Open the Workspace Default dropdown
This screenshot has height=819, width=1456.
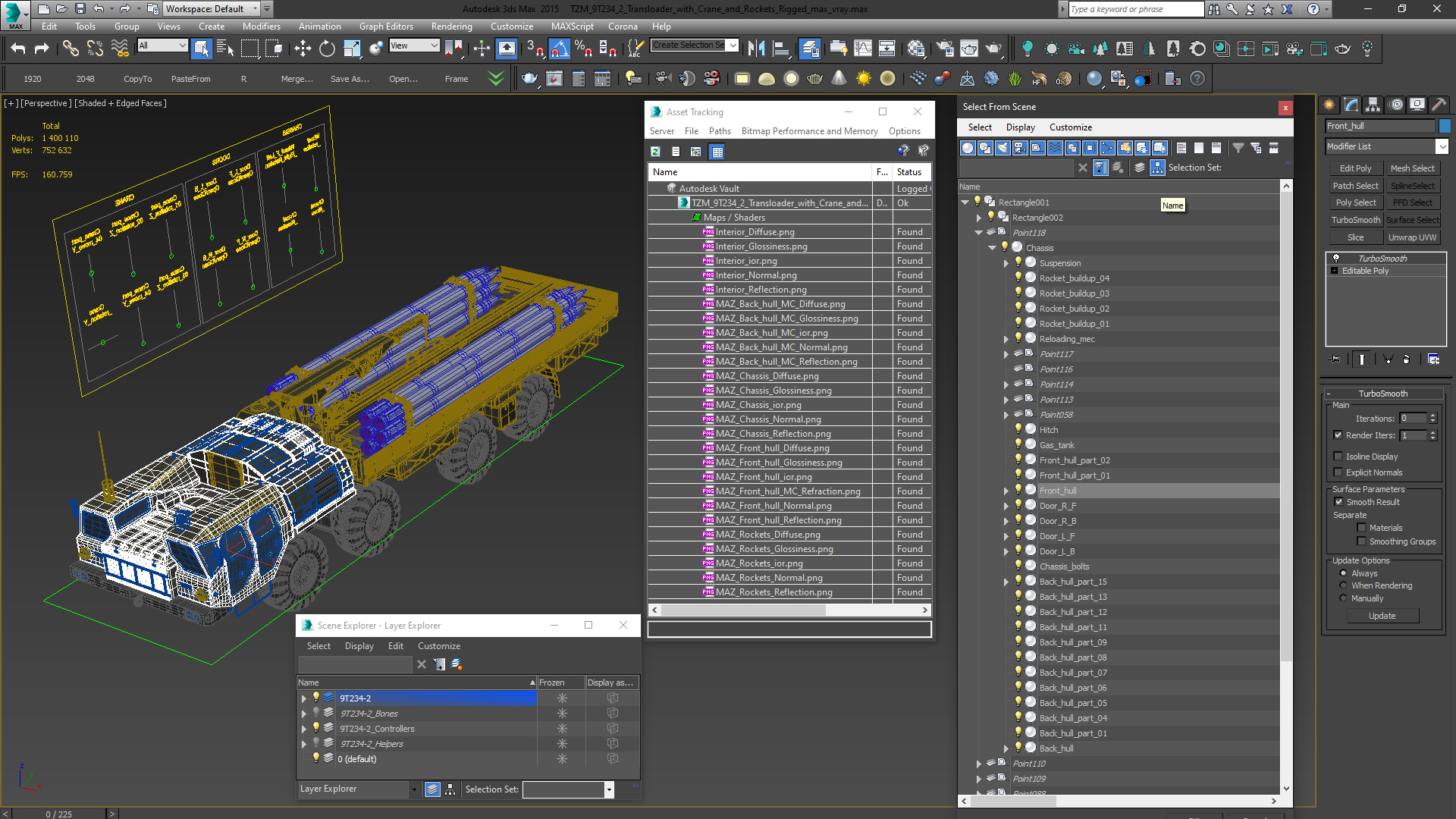point(212,9)
